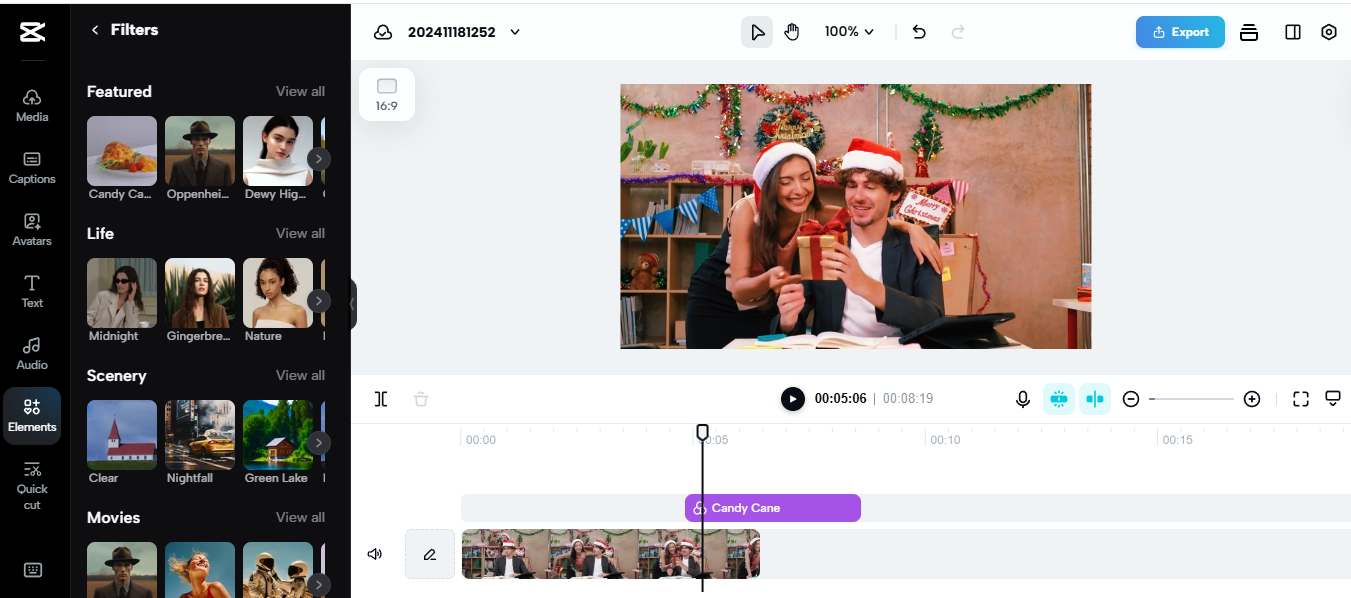Click the 00:10 mark on the ruler

pyautogui.click(x=945, y=440)
